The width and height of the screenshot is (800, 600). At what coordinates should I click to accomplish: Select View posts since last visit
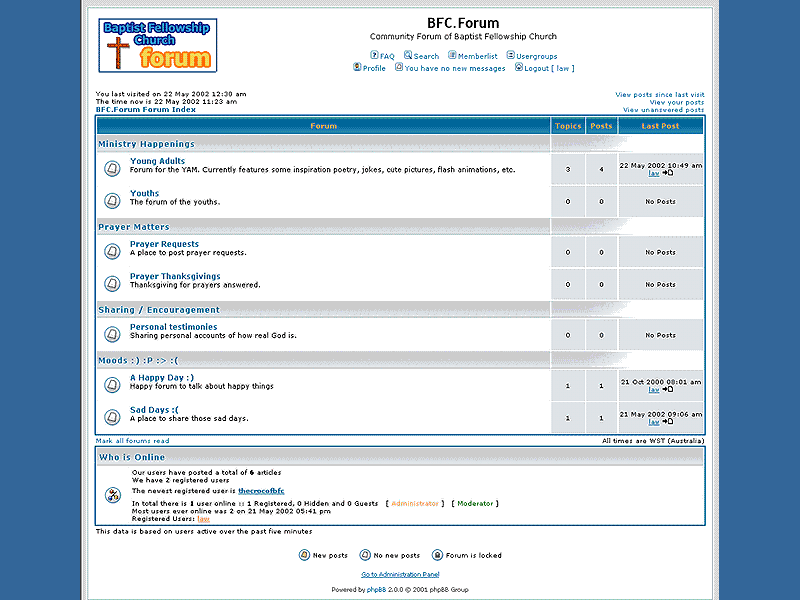pos(659,94)
